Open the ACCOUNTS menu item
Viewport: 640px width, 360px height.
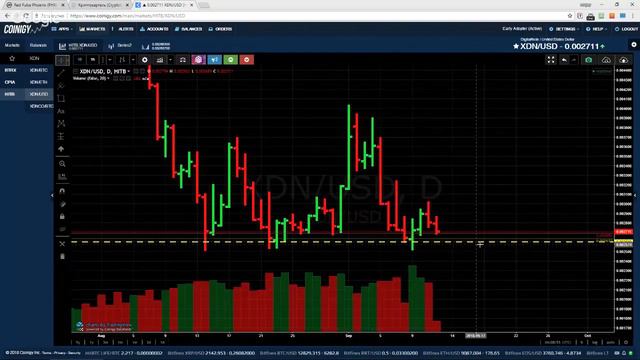tap(154, 29)
